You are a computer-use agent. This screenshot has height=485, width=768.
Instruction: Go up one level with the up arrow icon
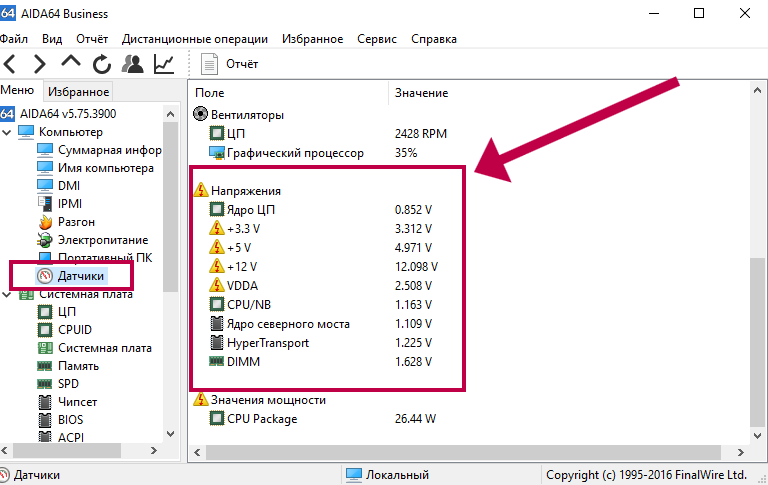[71, 62]
